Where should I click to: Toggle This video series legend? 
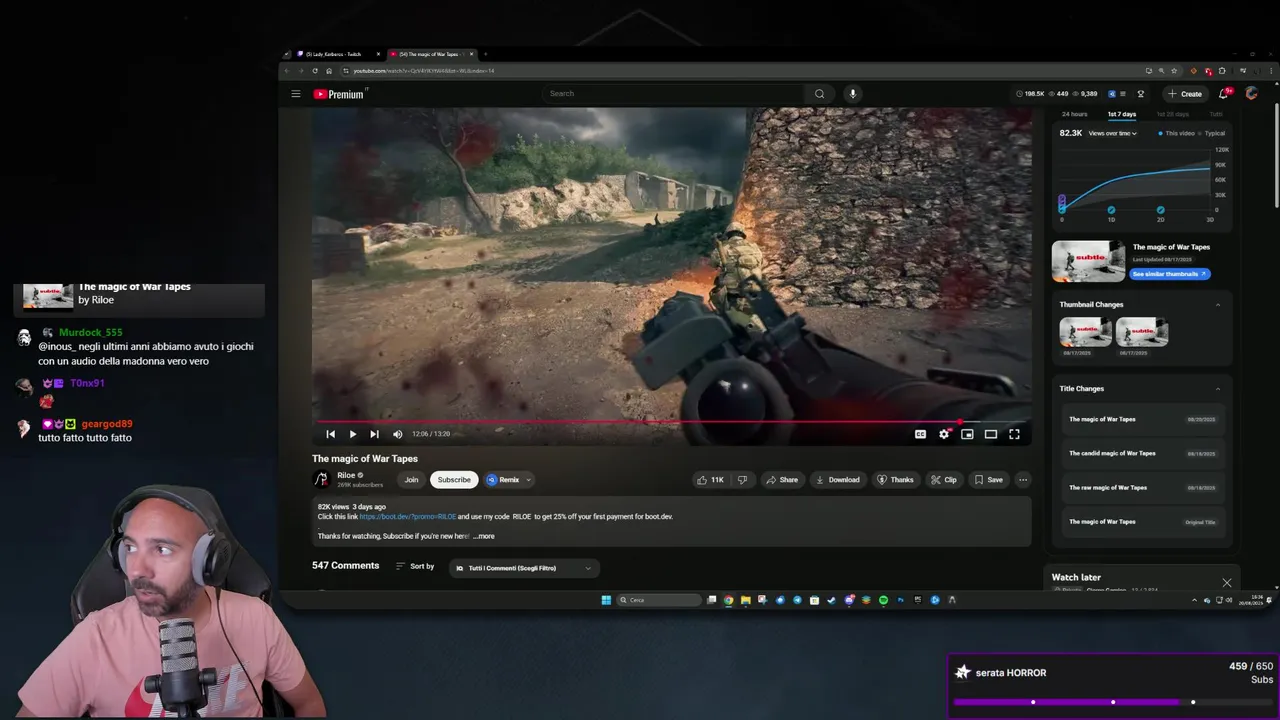[1177, 133]
